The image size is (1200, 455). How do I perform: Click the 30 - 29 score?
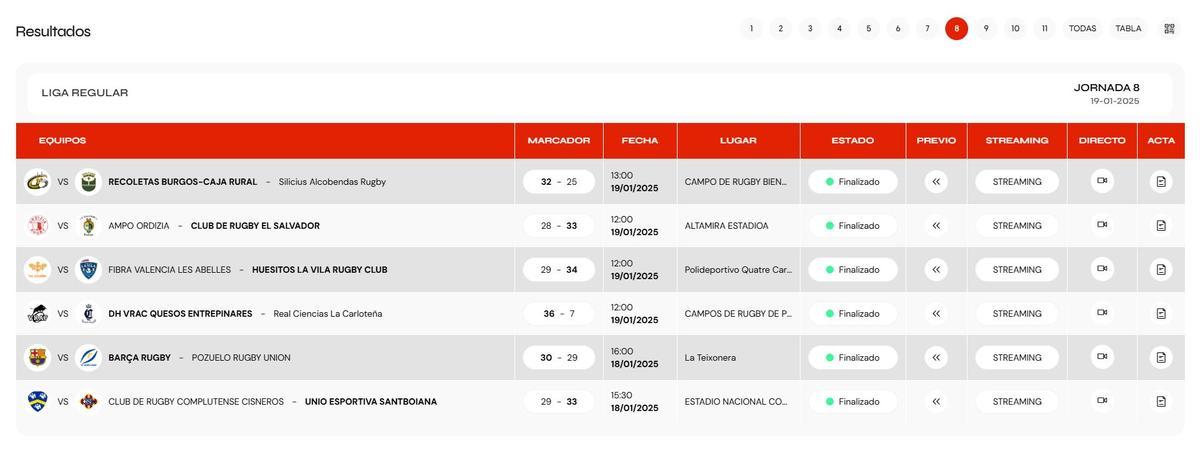tap(559, 358)
